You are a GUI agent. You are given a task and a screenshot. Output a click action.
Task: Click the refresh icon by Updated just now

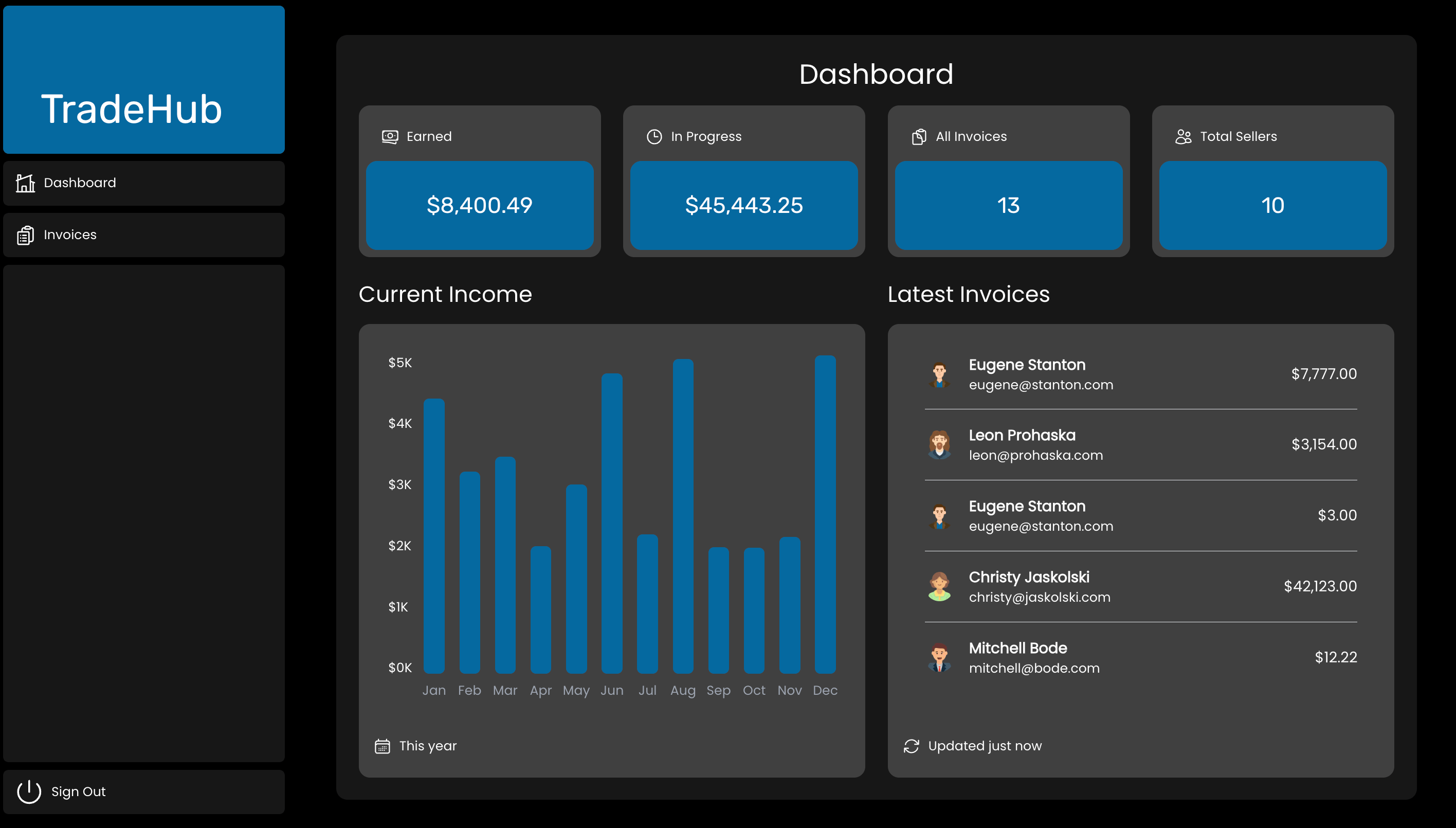(912, 746)
